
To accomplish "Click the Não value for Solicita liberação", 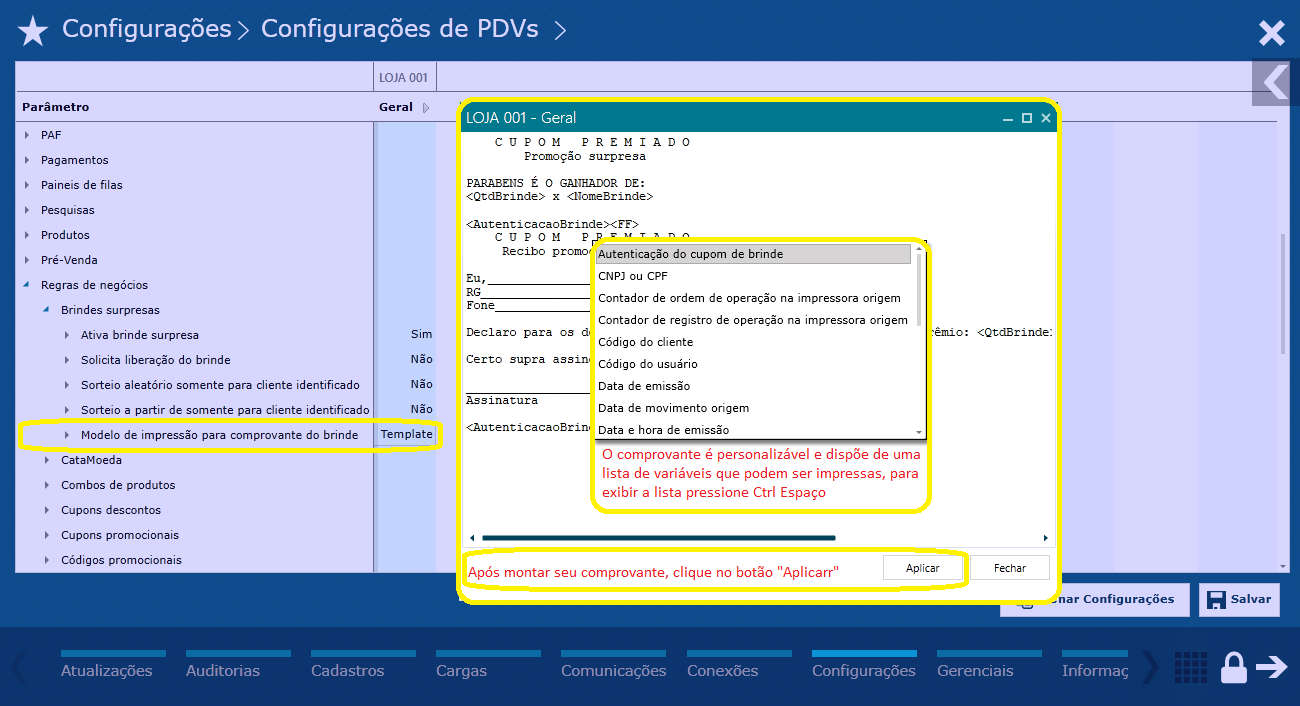I will [x=421, y=359].
